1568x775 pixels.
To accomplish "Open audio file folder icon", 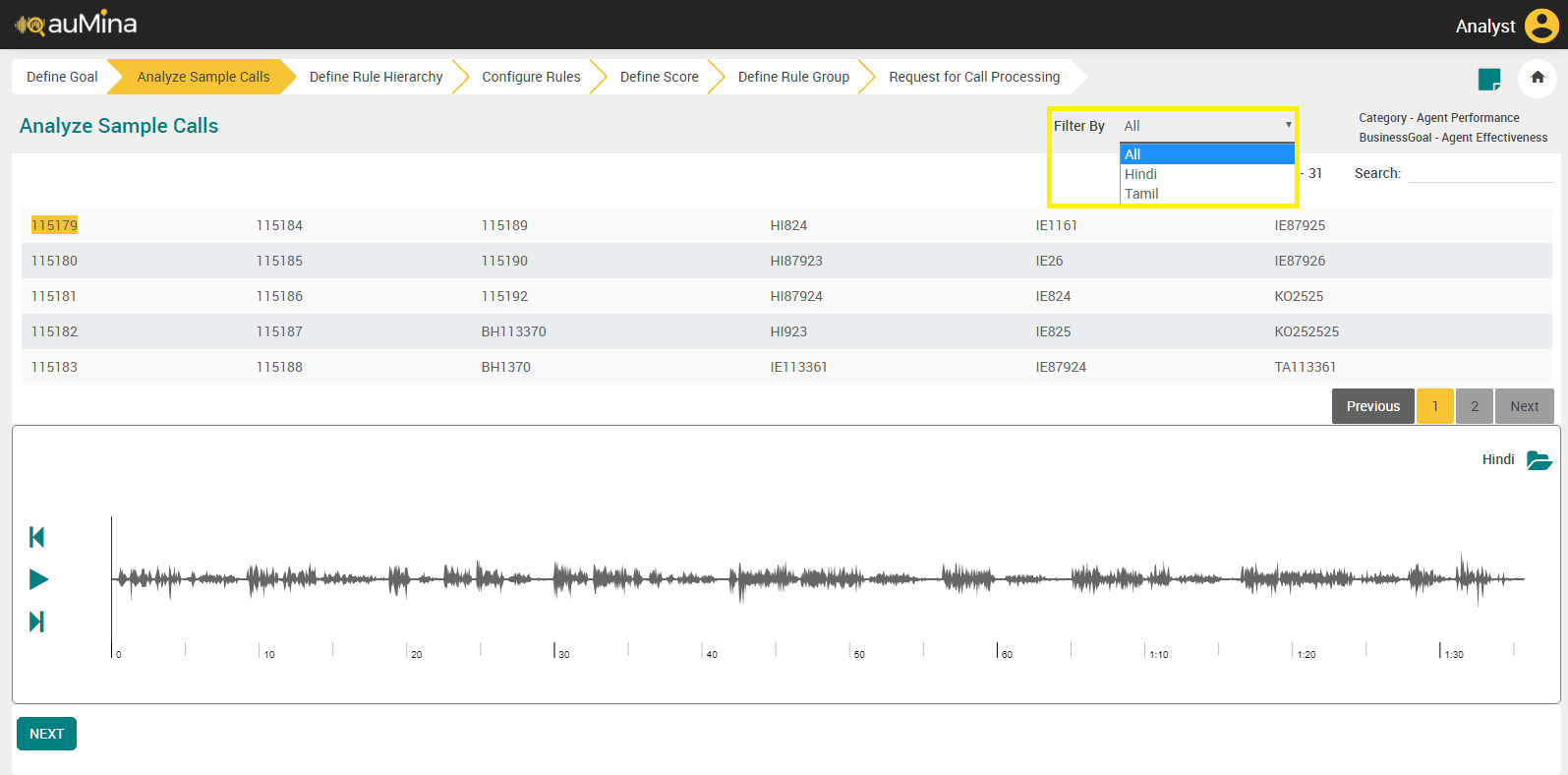I will (x=1539, y=459).
